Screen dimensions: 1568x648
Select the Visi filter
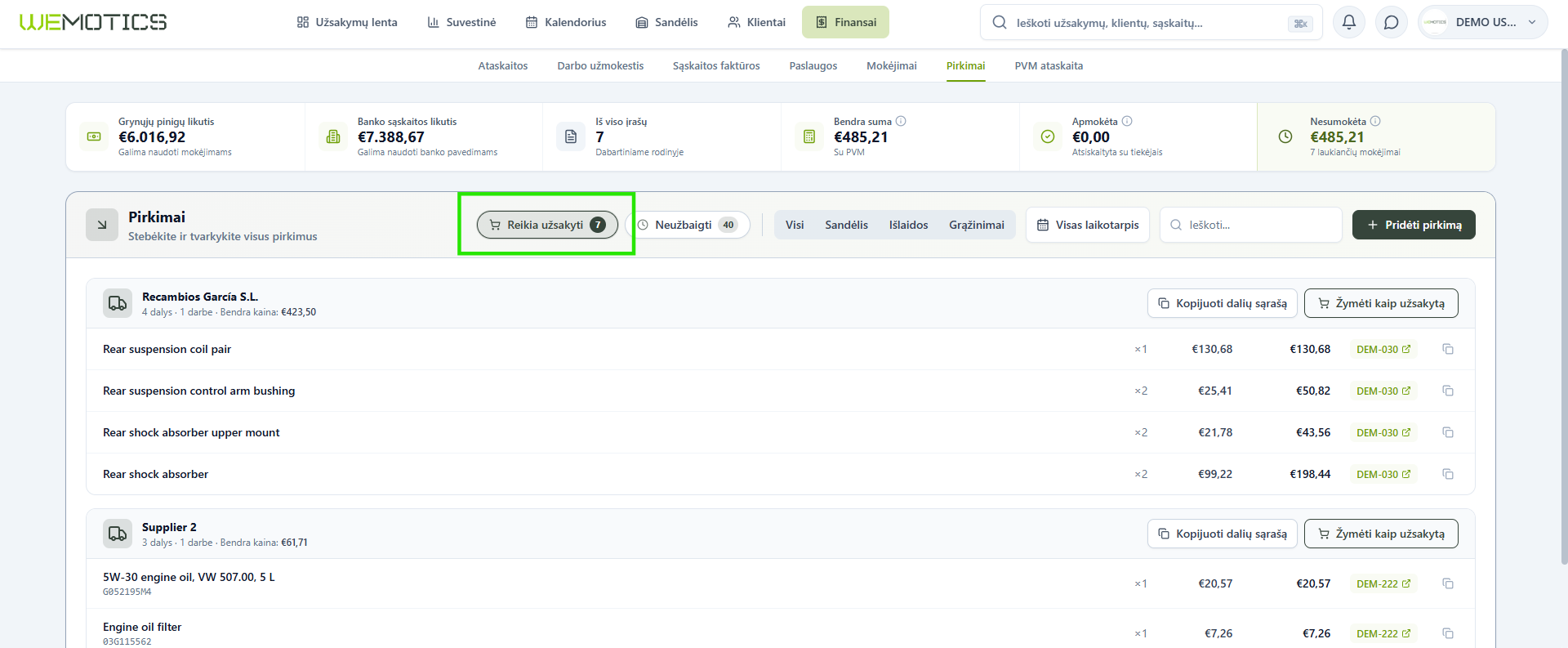click(795, 225)
